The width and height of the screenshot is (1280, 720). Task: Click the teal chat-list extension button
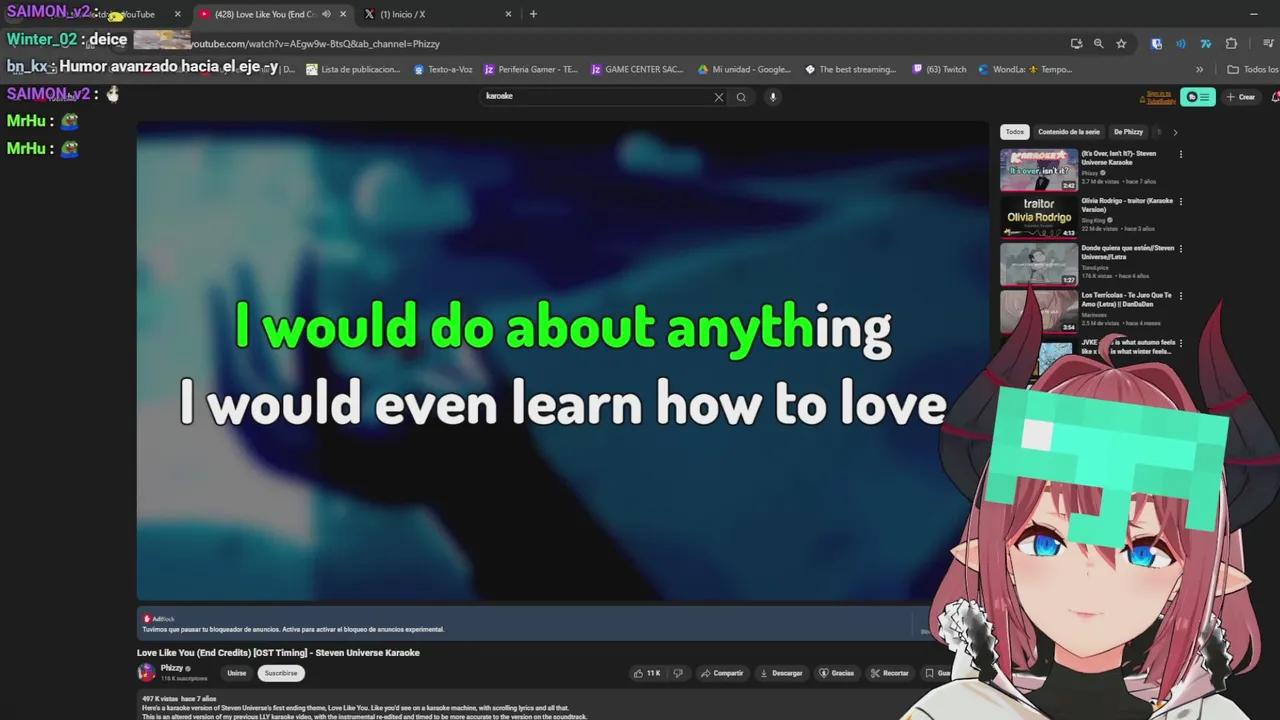(1196, 97)
